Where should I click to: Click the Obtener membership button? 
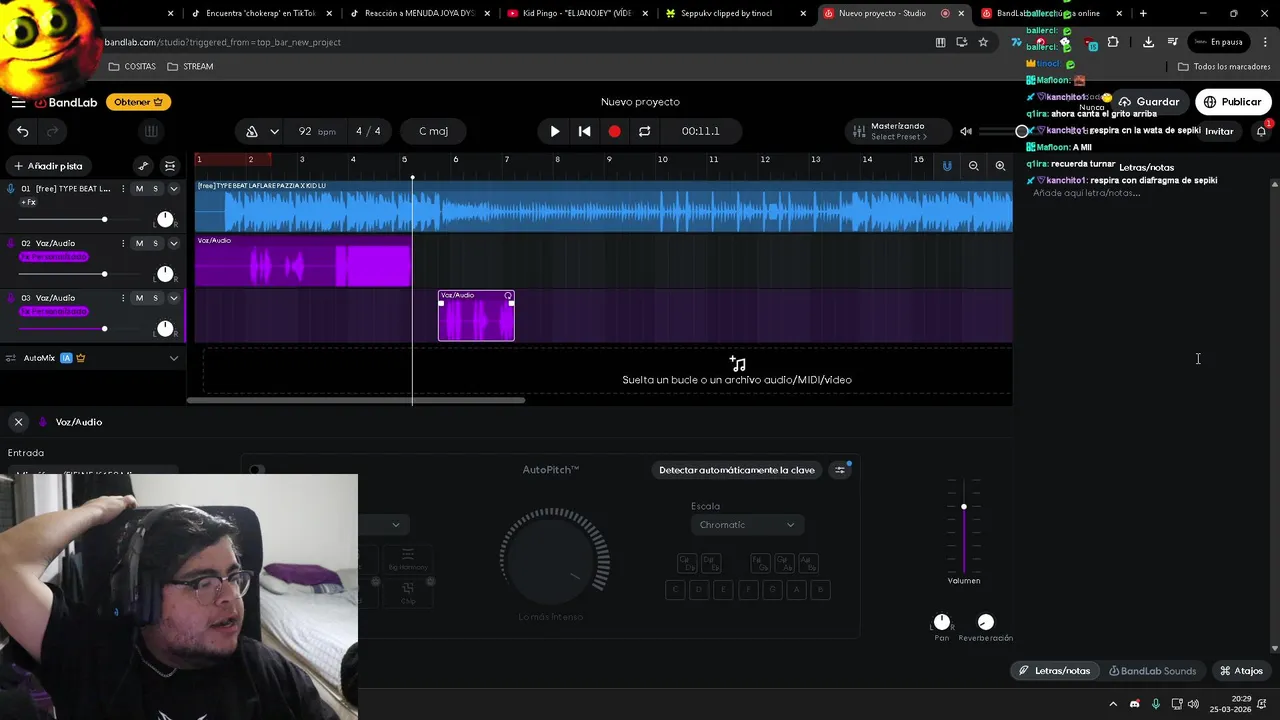coord(138,102)
